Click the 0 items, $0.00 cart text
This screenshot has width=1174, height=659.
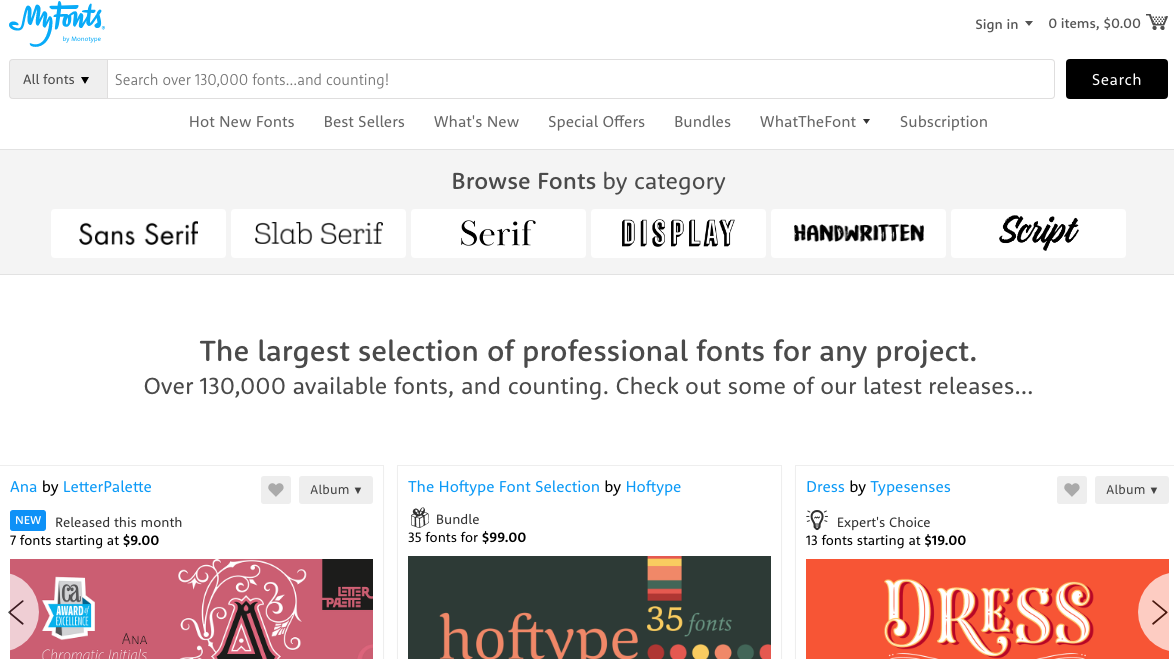coord(1095,23)
